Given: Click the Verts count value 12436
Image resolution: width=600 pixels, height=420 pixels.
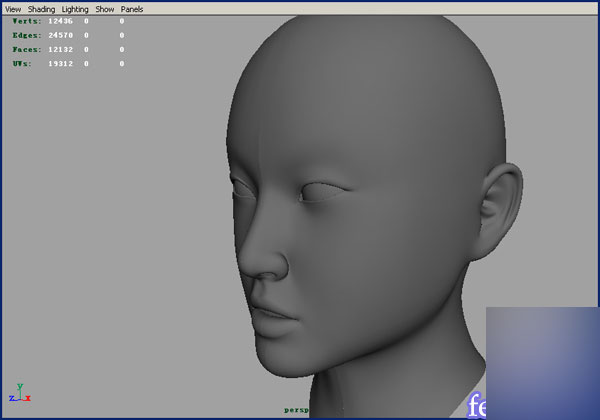Looking at the screenshot, I should [60, 21].
